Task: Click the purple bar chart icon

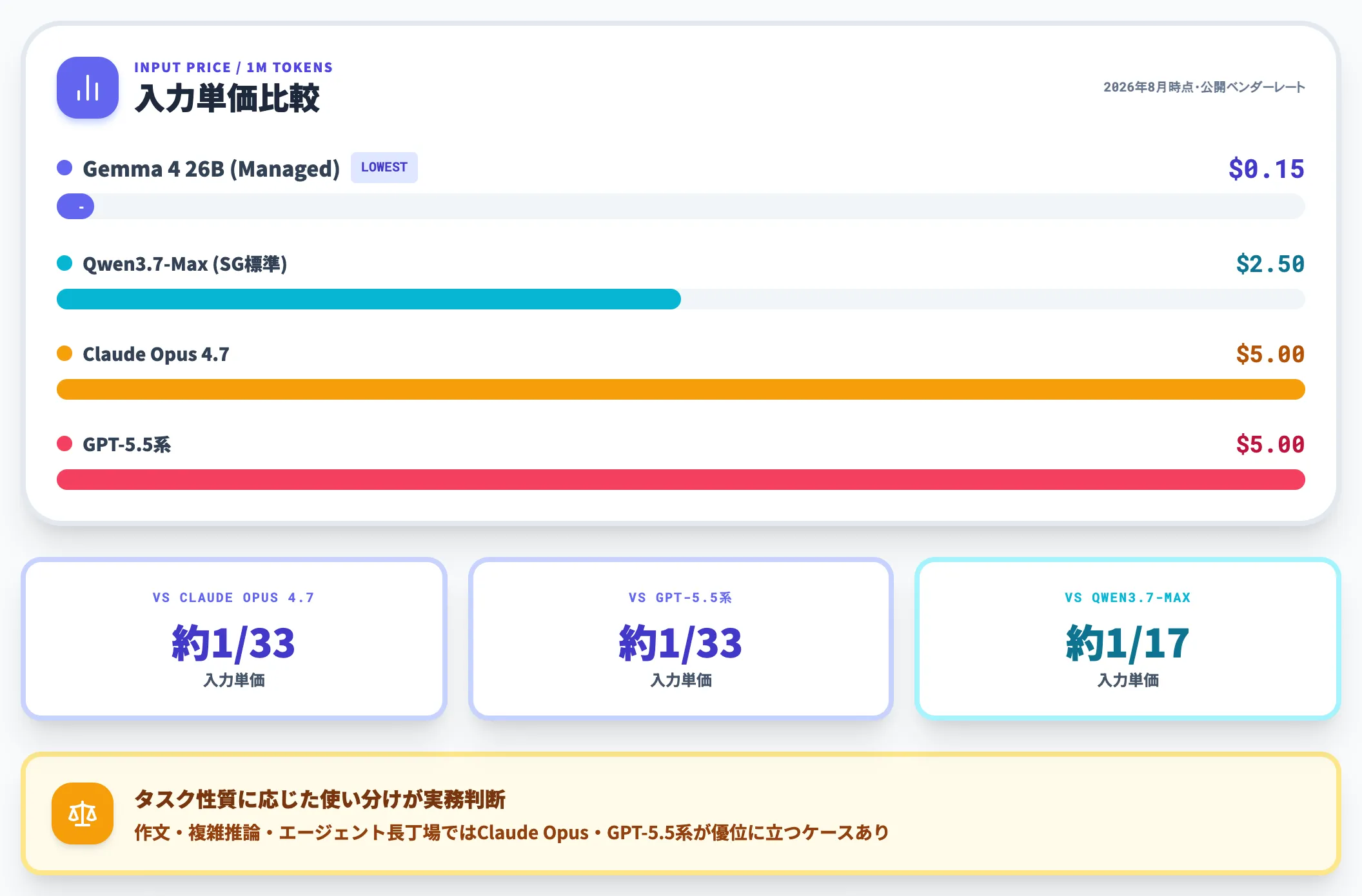Action: tap(88, 88)
